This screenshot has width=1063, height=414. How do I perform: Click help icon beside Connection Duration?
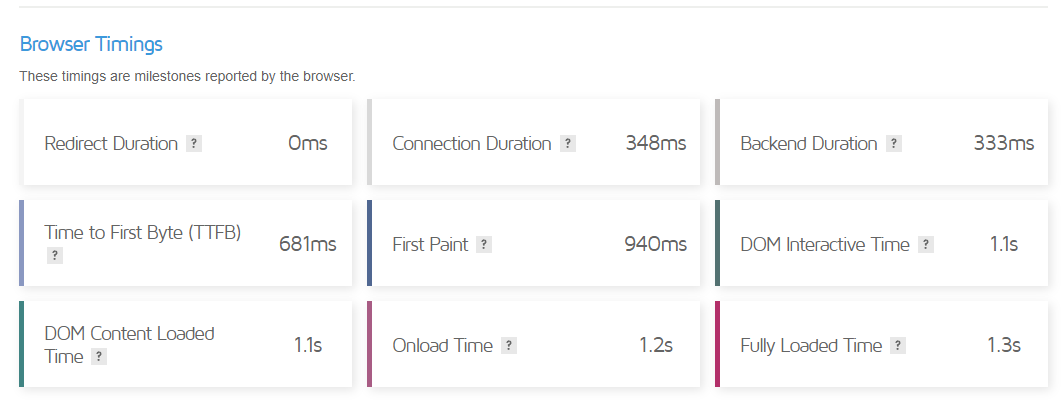568,144
